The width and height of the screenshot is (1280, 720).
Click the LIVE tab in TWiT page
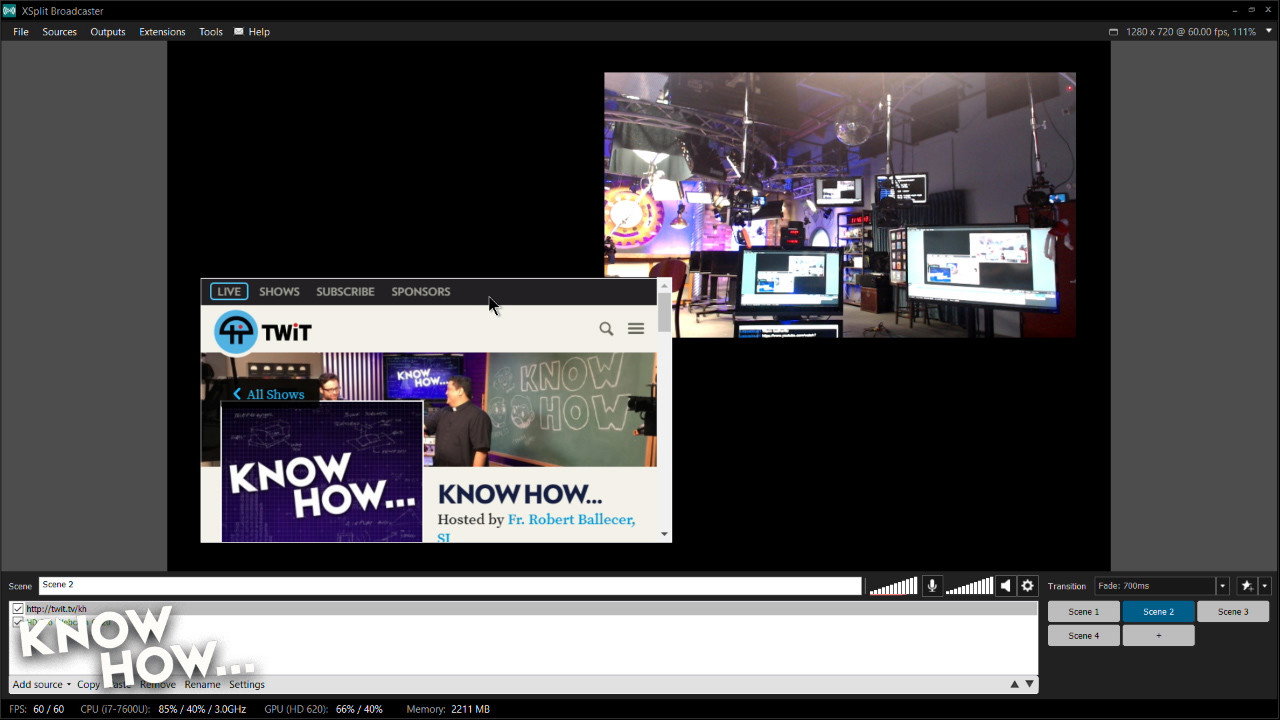click(x=229, y=292)
